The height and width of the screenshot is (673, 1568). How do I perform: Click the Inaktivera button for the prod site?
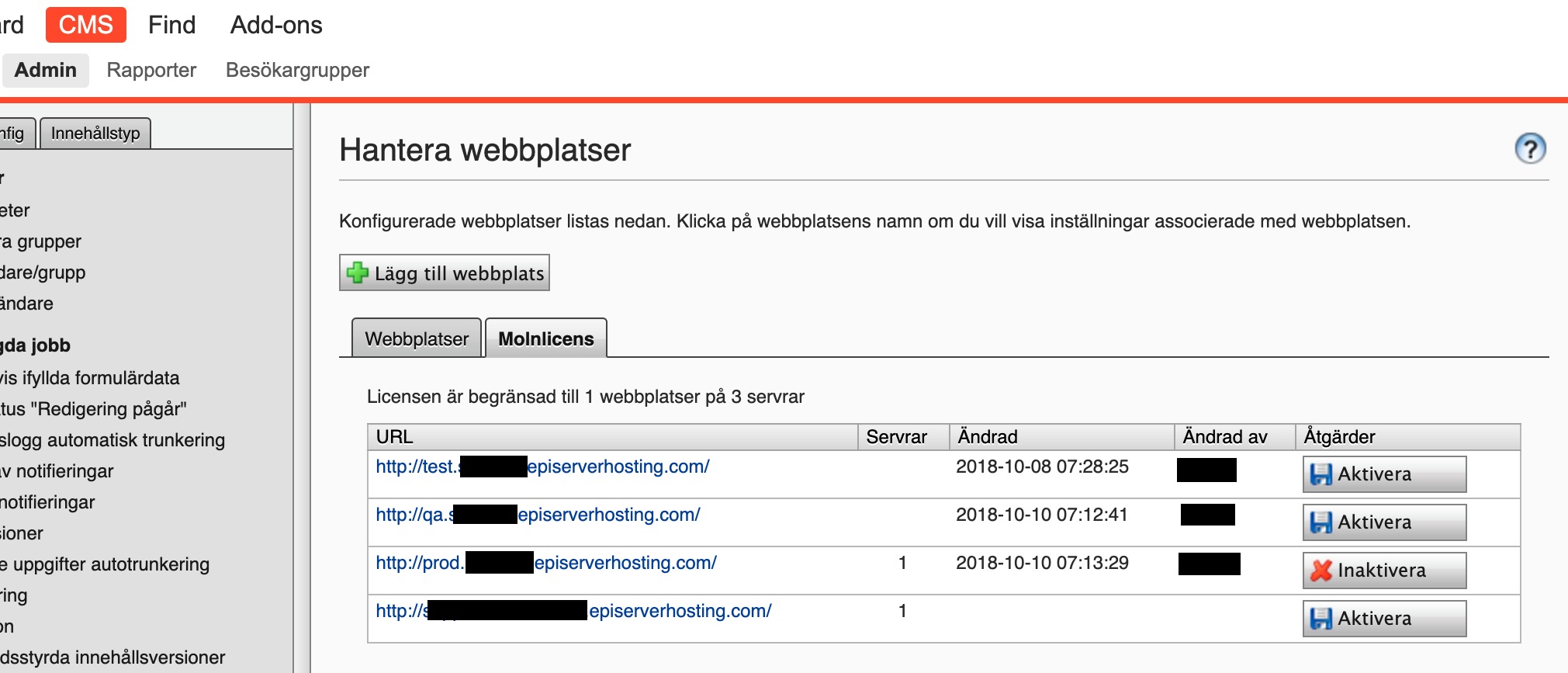pos(1383,571)
